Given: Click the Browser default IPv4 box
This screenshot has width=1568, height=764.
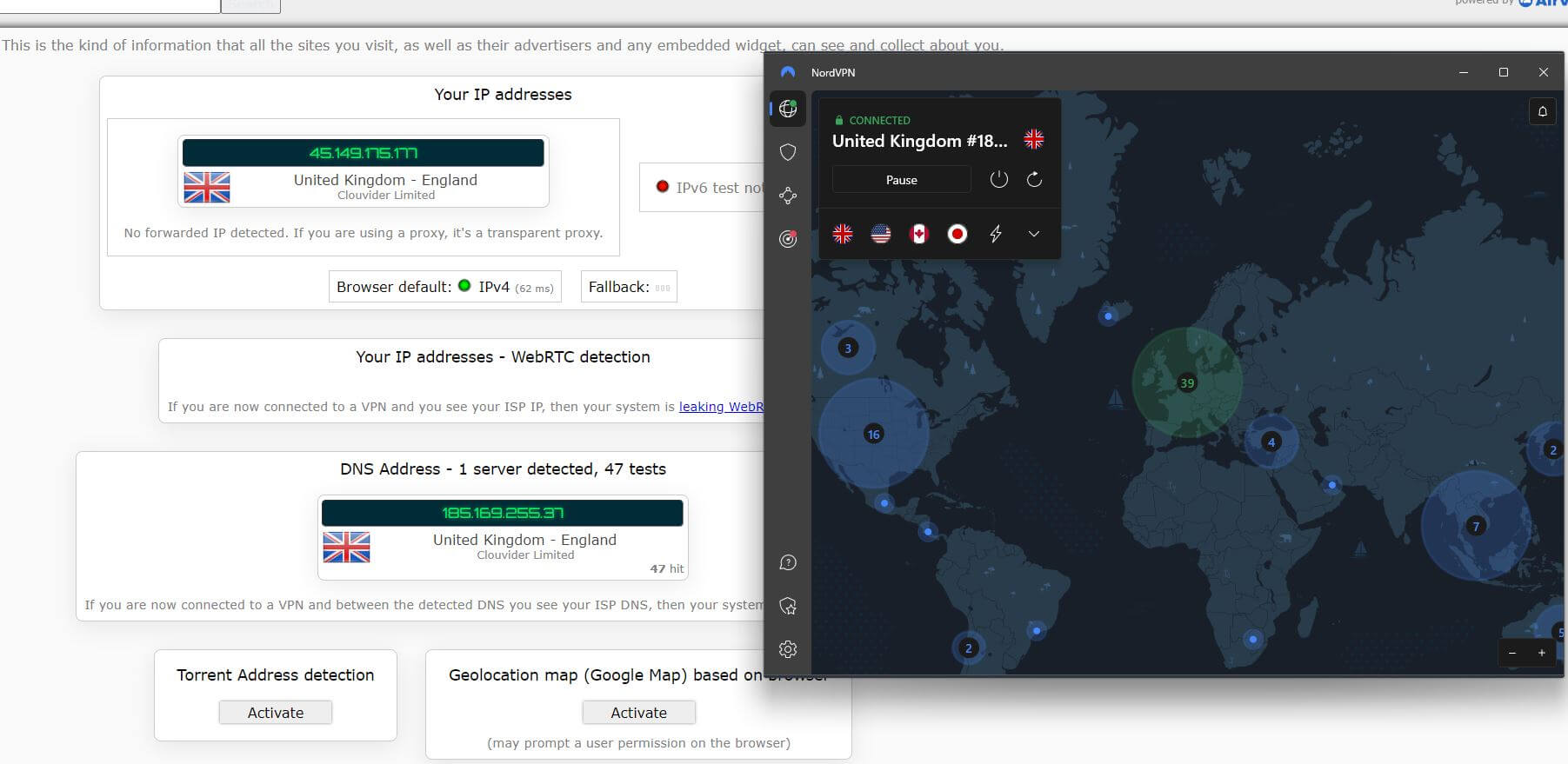Looking at the screenshot, I should click(445, 287).
